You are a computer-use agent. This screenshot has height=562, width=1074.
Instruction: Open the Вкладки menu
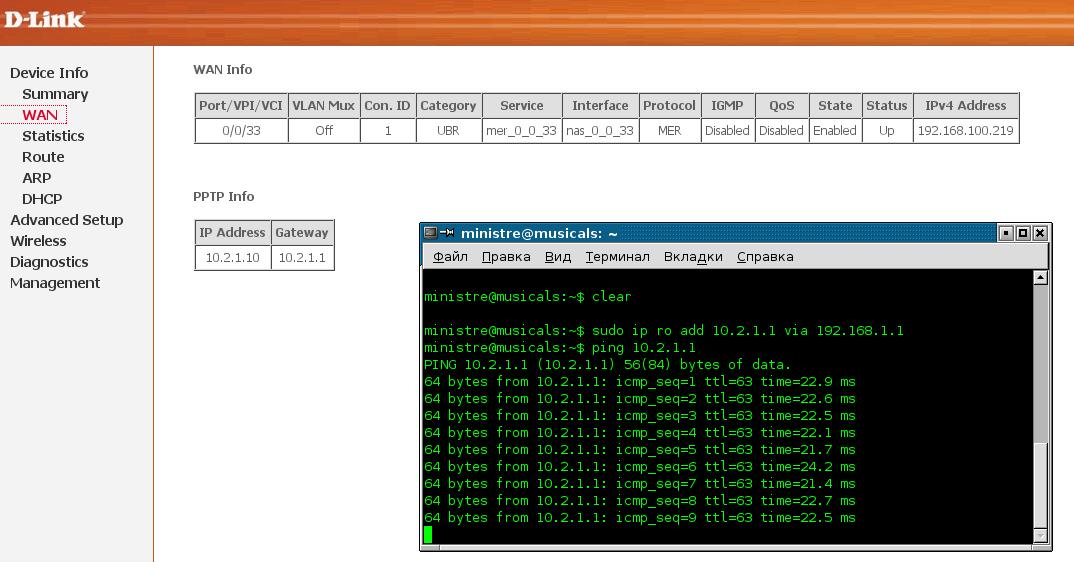[693, 257]
